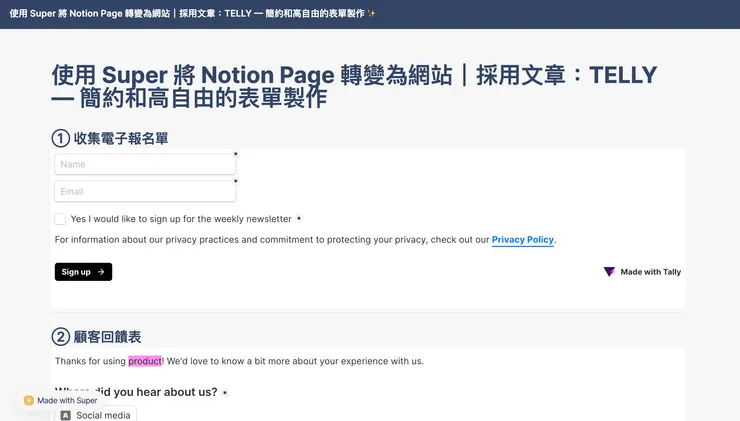Screen dimensions: 740x421
Task: Click the 'Thanks for using' feedback intro text
Action: point(239,361)
